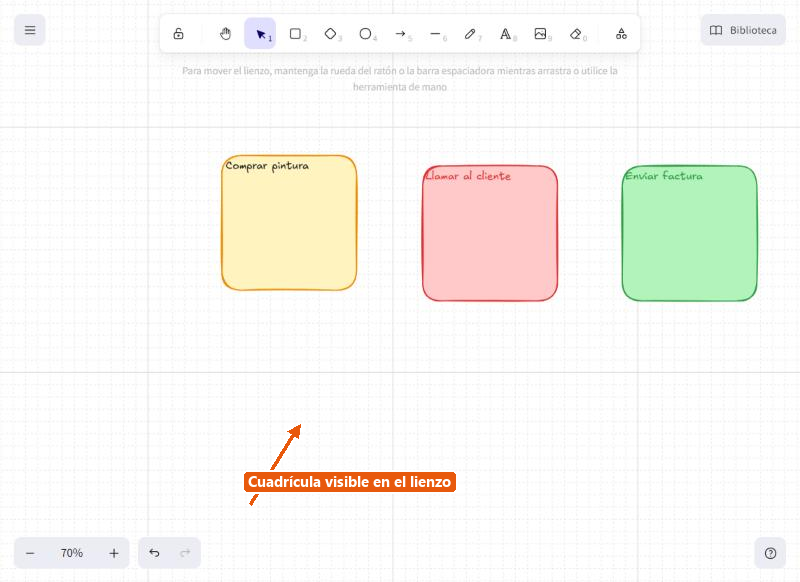The image size is (800, 582).
Task: Open the help question mark
Action: click(x=770, y=553)
